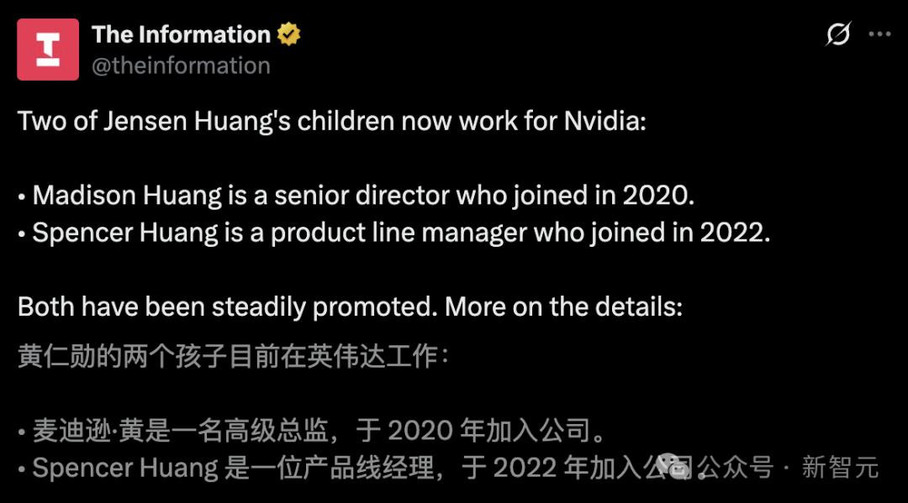
Task: Click the gold verified badge
Action: tap(288, 34)
